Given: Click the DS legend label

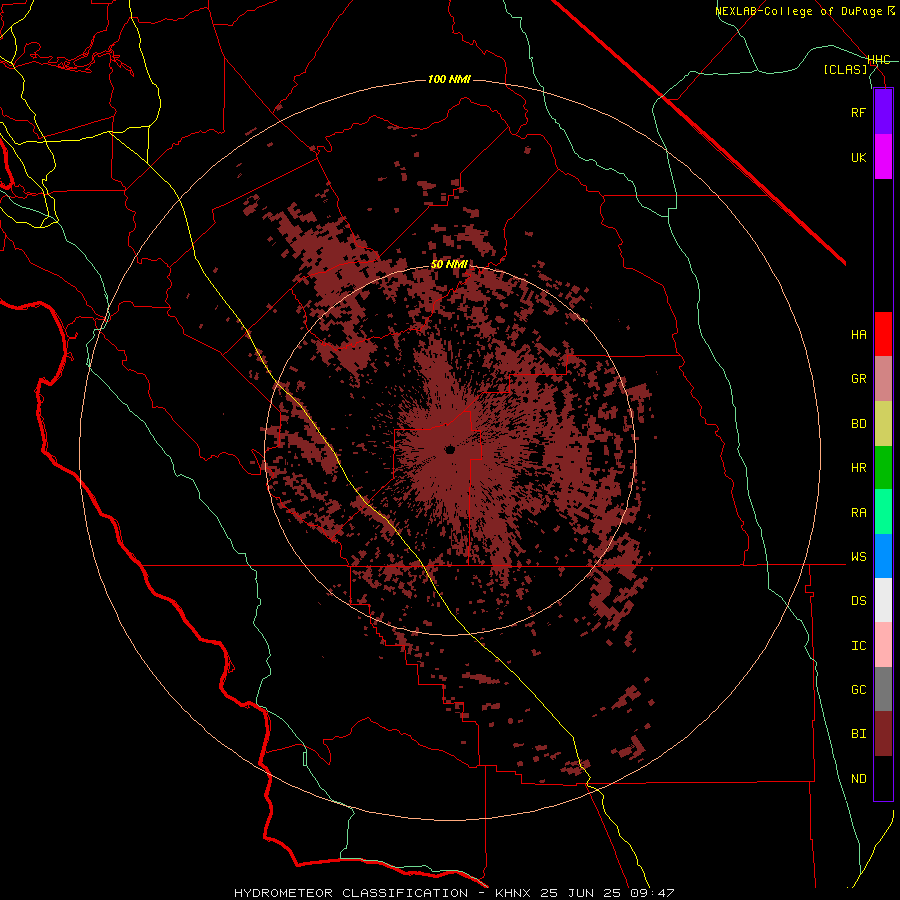Looking at the screenshot, I should pyautogui.click(x=858, y=600).
